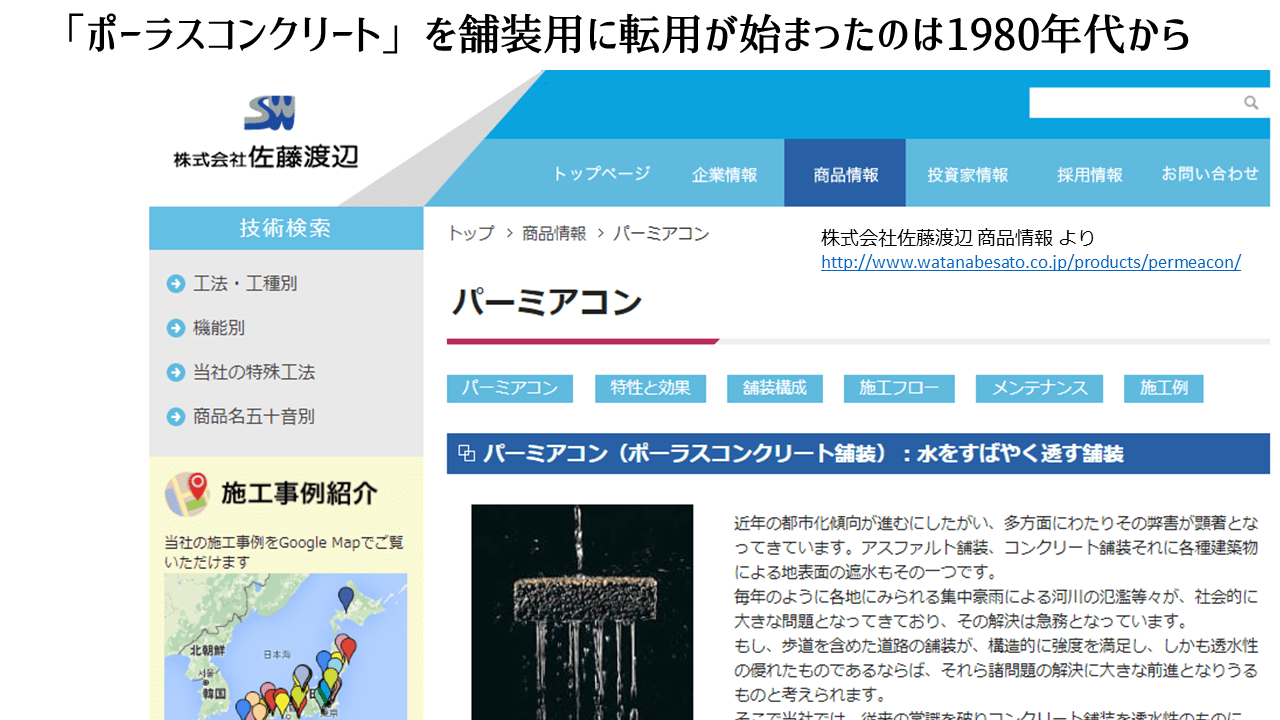Click the 佐藤渡辺 company logo
The width and height of the screenshot is (1280, 720).
point(266,133)
